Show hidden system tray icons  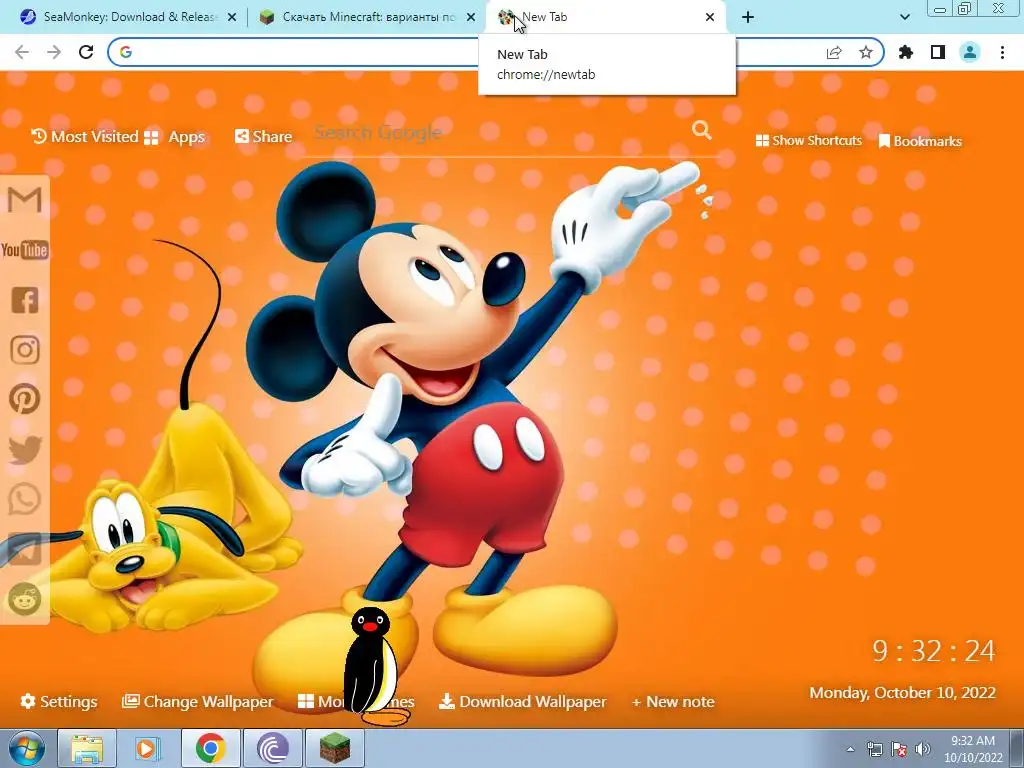point(850,749)
